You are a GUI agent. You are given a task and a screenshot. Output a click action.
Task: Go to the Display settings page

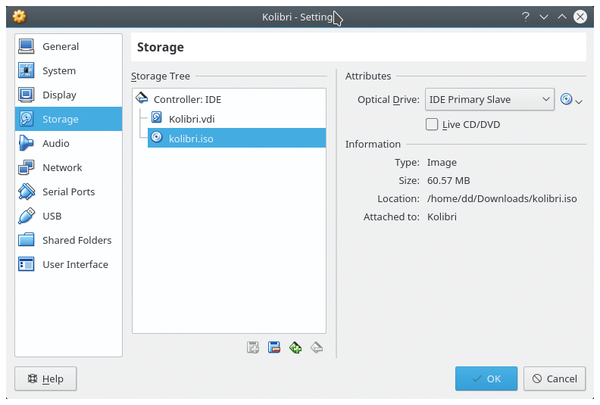59,95
